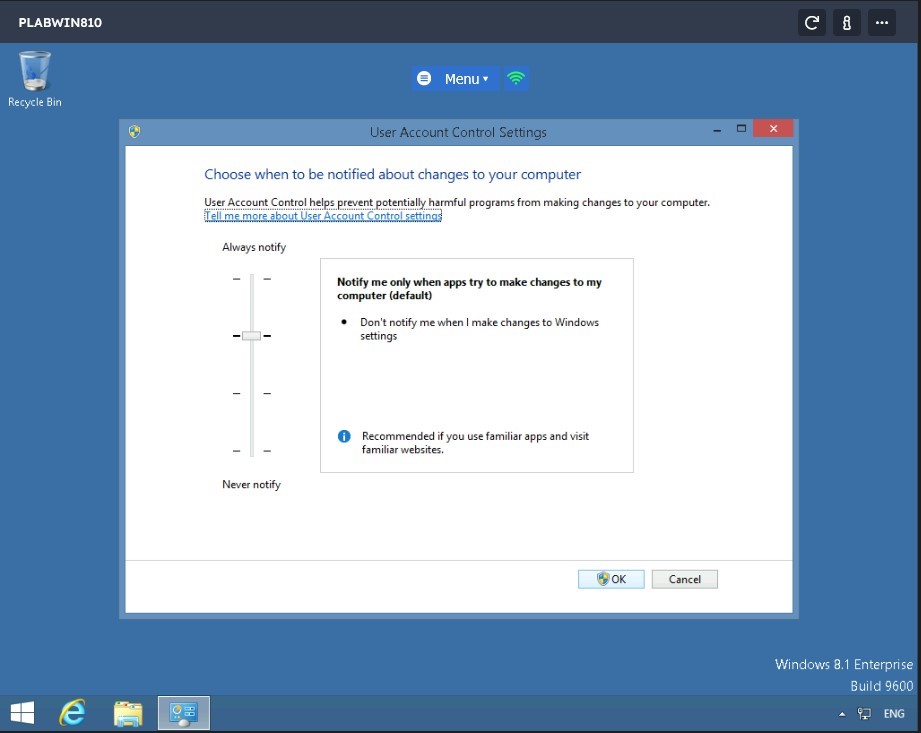Image resolution: width=921 pixels, height=733 pixels.
Task: Click the blue information icon beside Recommended text
Action: (x=344, y=436)
